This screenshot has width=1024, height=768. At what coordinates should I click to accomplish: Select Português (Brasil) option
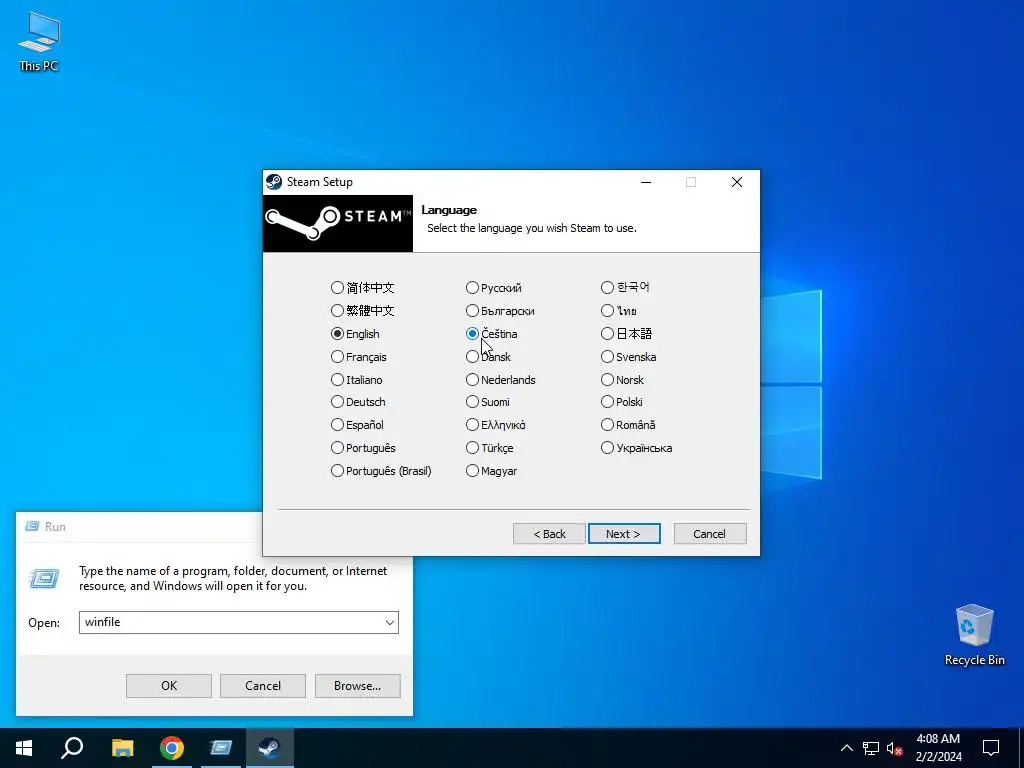point(381,470)
